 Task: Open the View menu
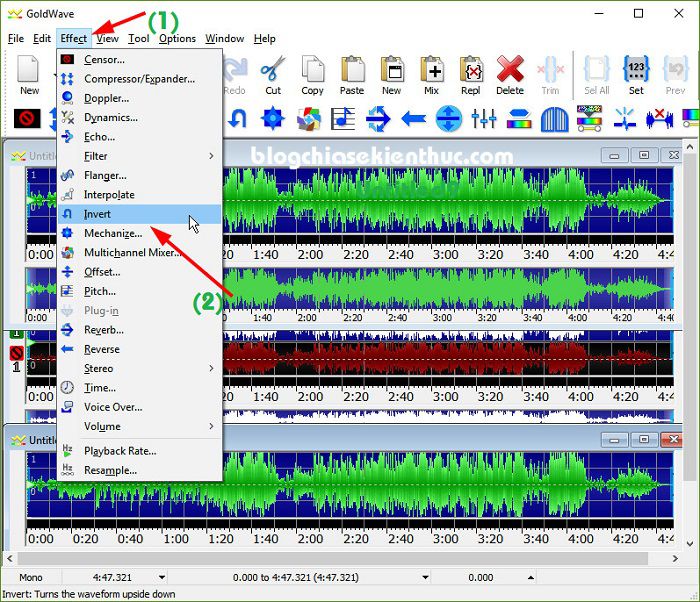[x=108, y=38]
